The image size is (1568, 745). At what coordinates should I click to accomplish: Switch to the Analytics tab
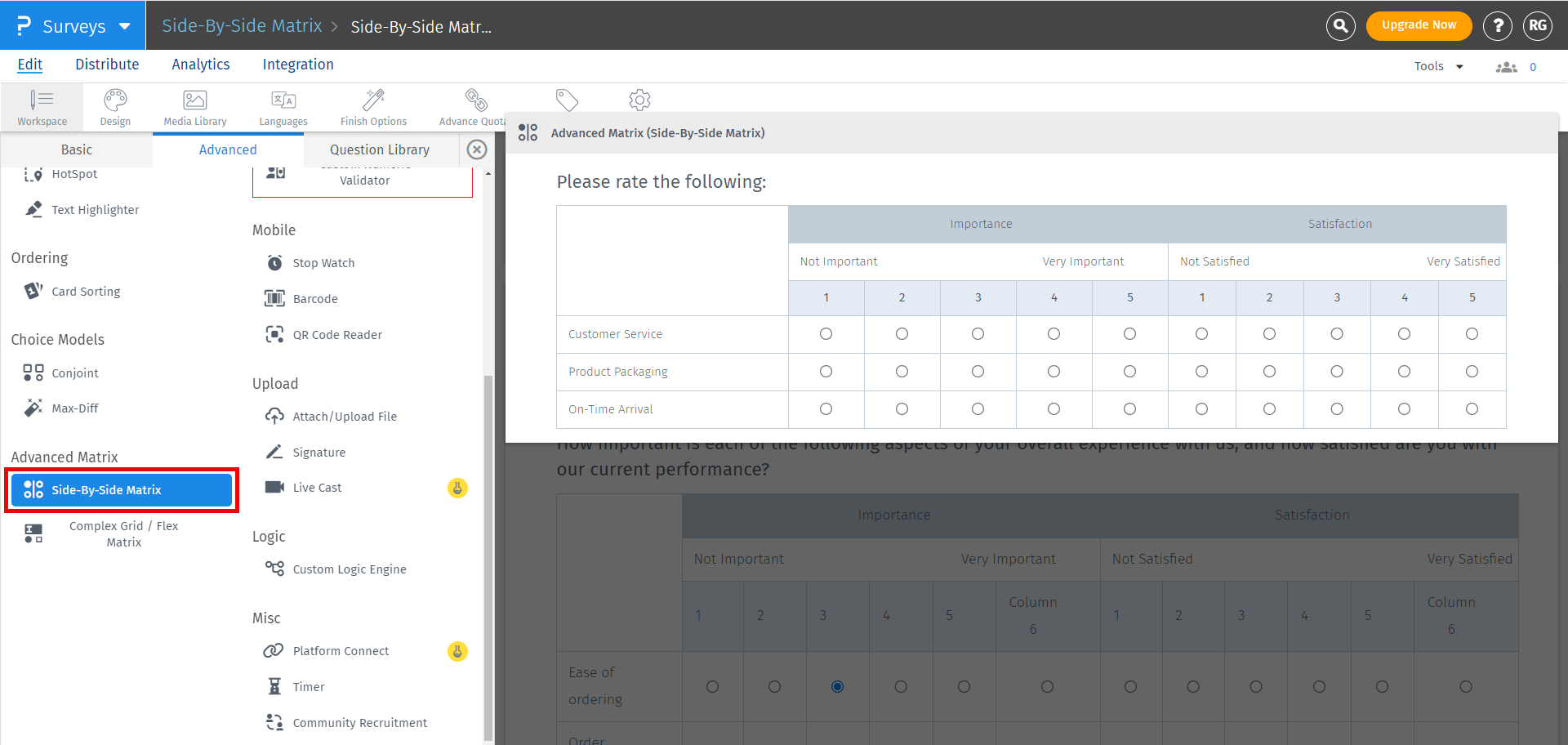(x=200, y=64)
